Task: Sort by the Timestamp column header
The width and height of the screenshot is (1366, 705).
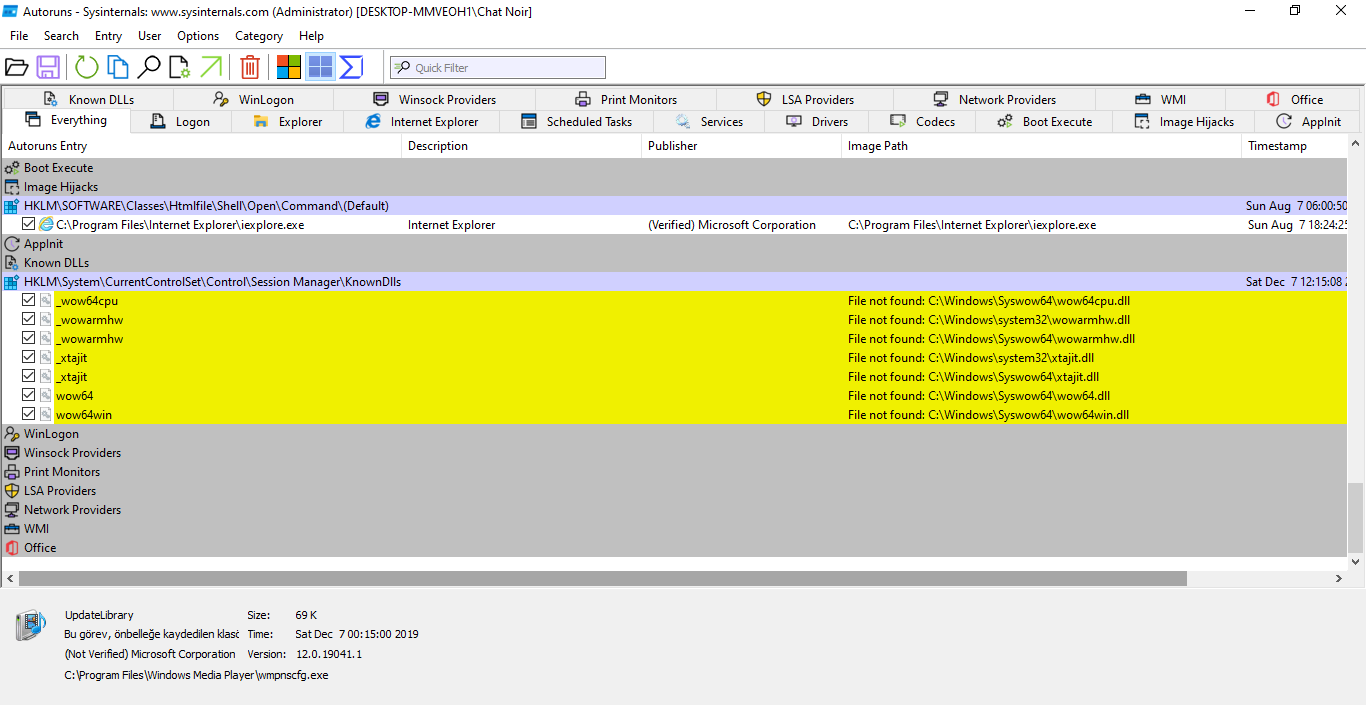Action: click(x=1295, y=146)
